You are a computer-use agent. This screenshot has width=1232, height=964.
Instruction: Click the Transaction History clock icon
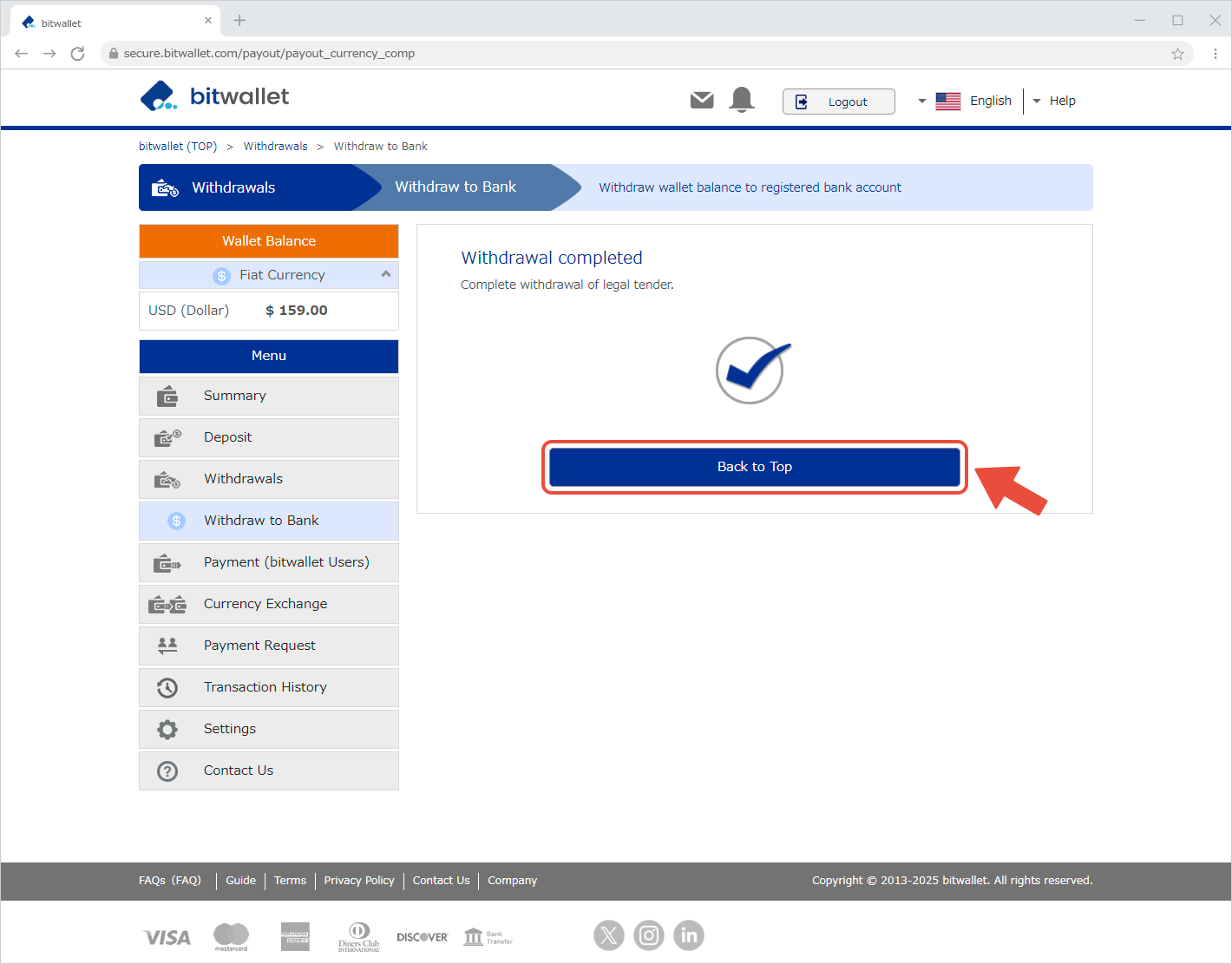click(167, 688)
